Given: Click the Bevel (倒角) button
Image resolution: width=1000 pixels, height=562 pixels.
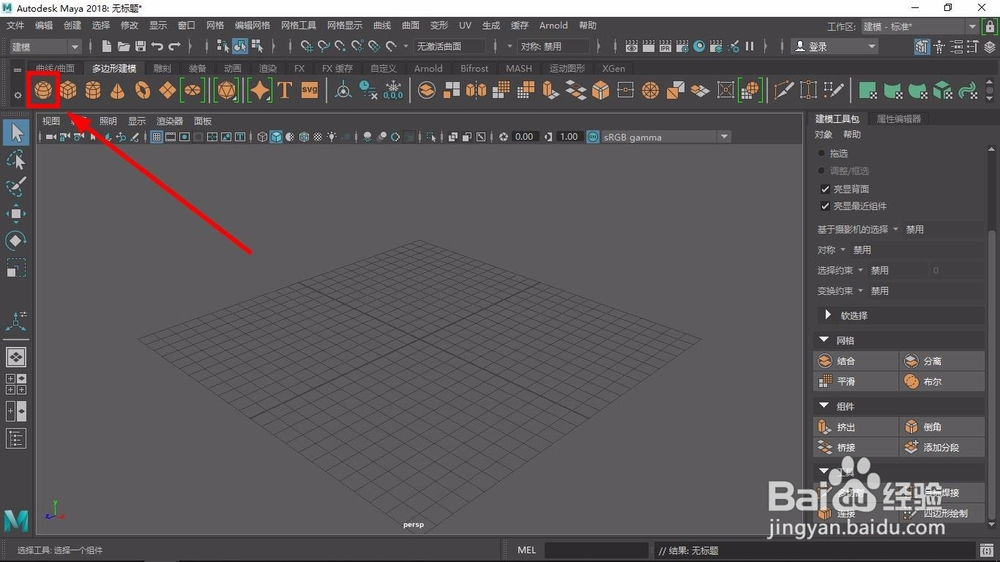Looking at the screenshot, I should coord(942,427).
